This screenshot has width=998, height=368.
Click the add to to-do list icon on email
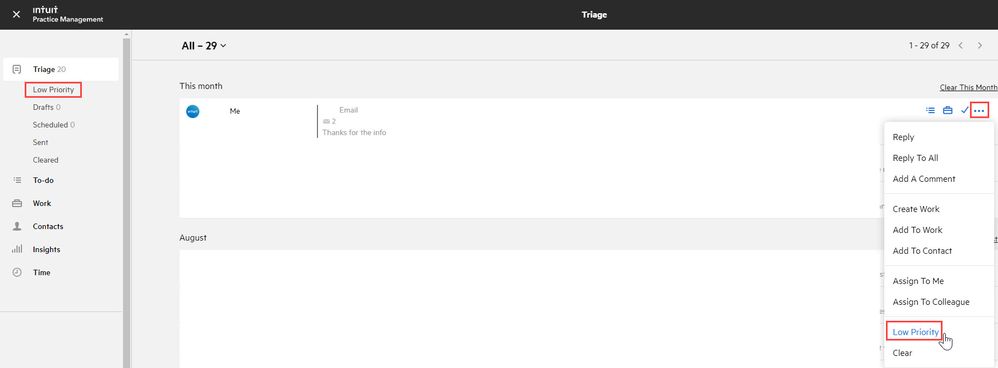coord(930,110)
